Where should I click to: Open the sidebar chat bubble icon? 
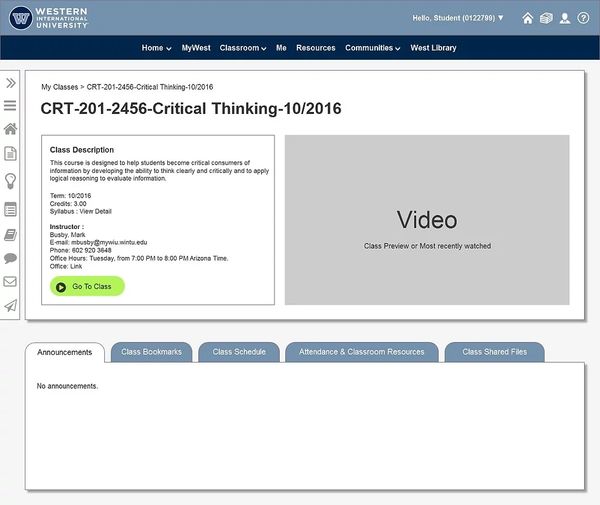10,258
